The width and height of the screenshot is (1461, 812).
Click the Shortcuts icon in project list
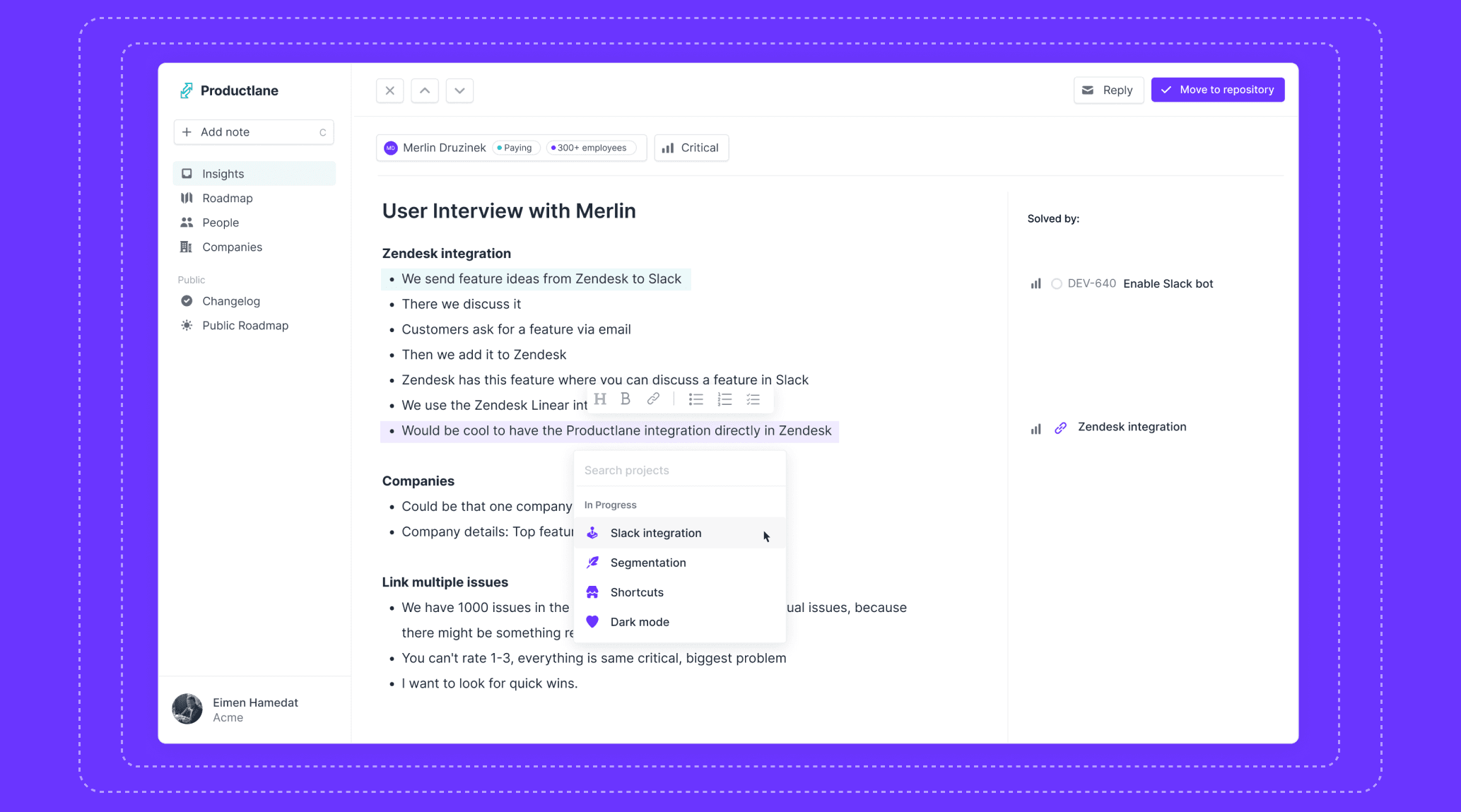pos(592,592)
